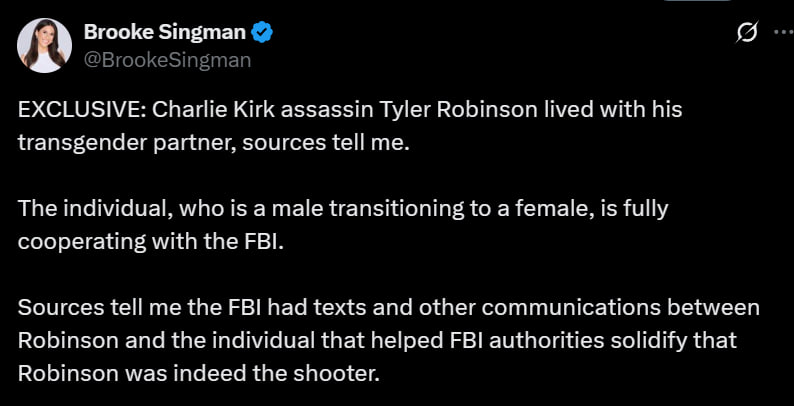Viewport: 794px width, 406px height.
Task: Click the words 'solidify that' in the post
Action: pyautogui.click(x=673, y=341)
